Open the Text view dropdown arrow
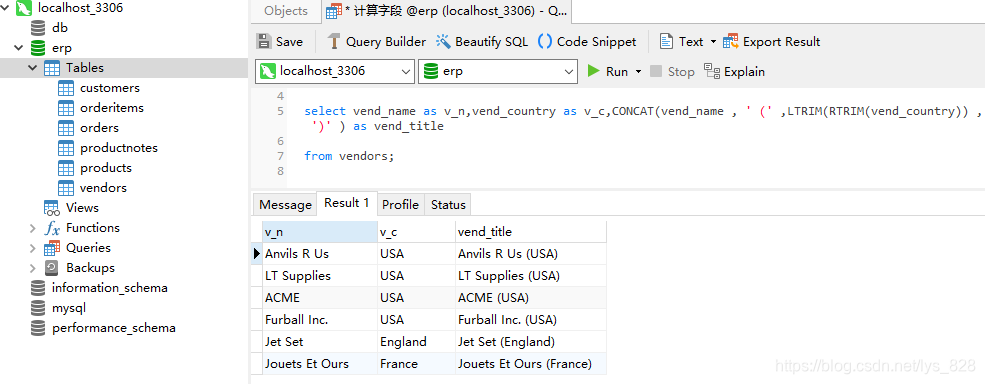This screenshot has width=985, height=384. (713, 42)
